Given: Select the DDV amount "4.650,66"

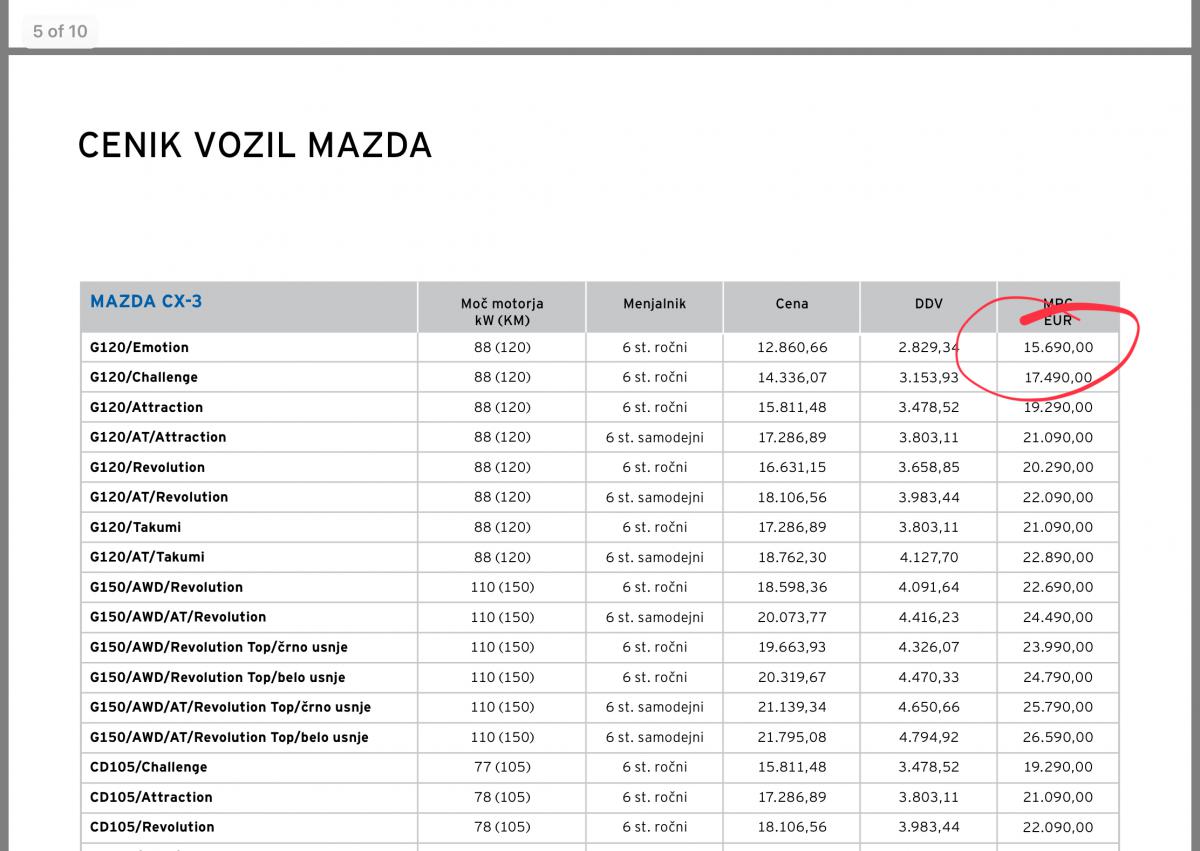Looking at the screenshot, I should (x=929, y=707).
